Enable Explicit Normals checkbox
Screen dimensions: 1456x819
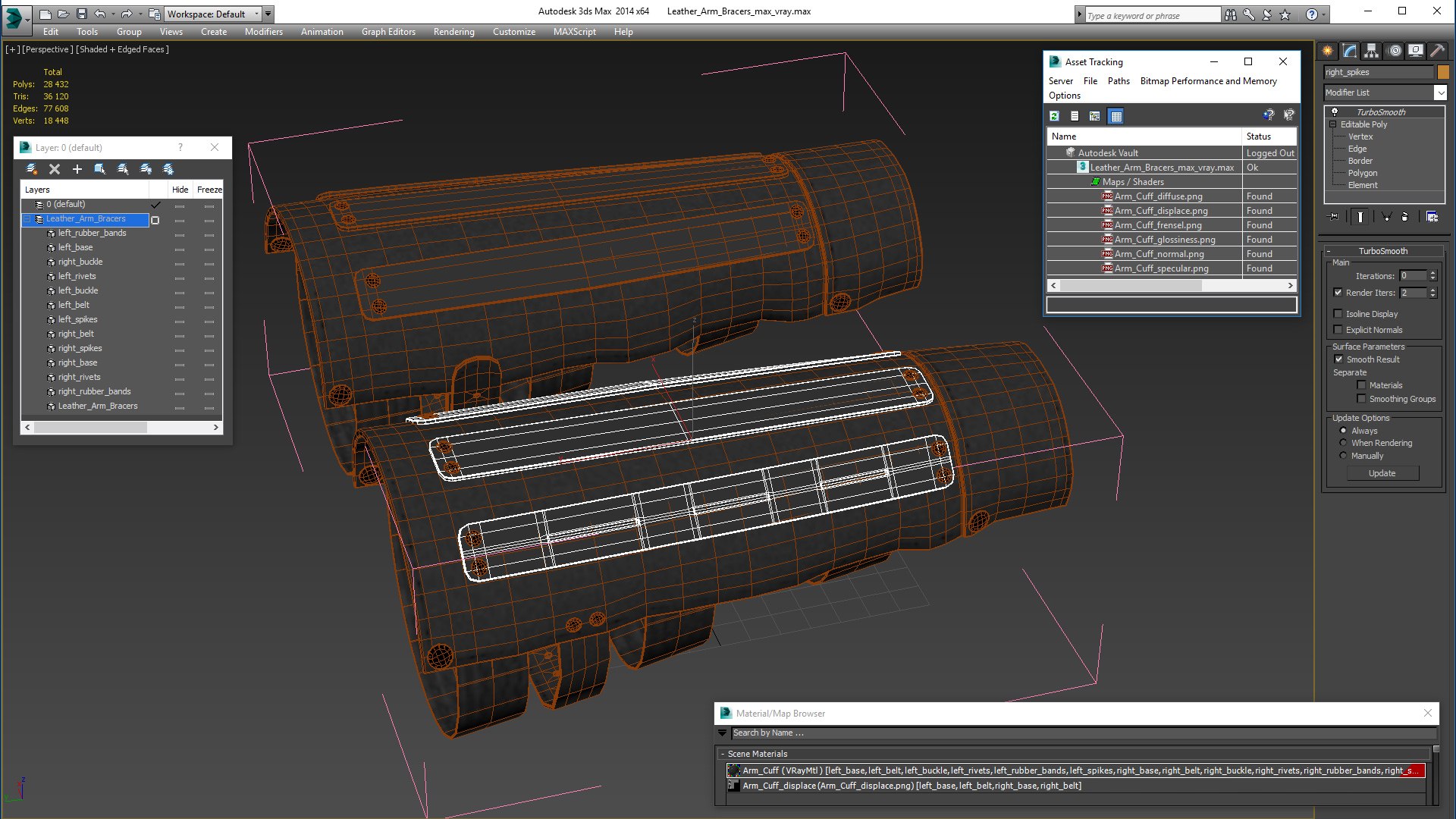pyautogui.click(x=1338, y=330)
